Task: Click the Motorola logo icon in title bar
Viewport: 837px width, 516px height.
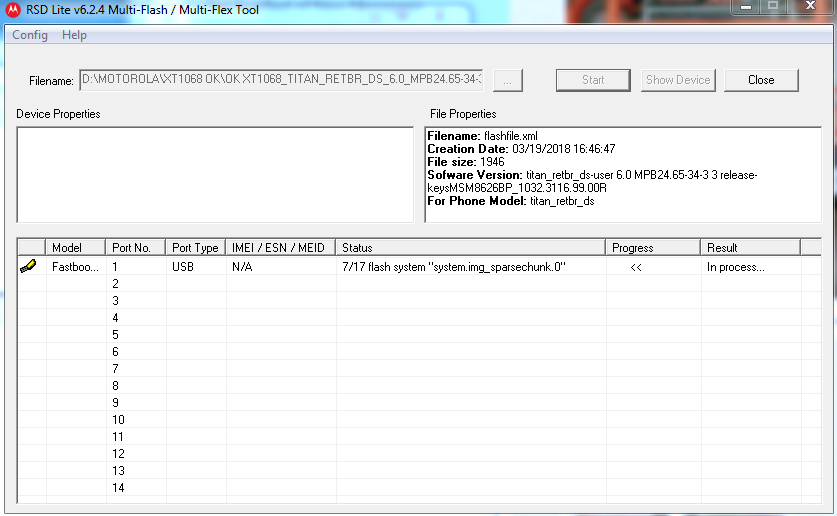Action: (x=13, y=9)
